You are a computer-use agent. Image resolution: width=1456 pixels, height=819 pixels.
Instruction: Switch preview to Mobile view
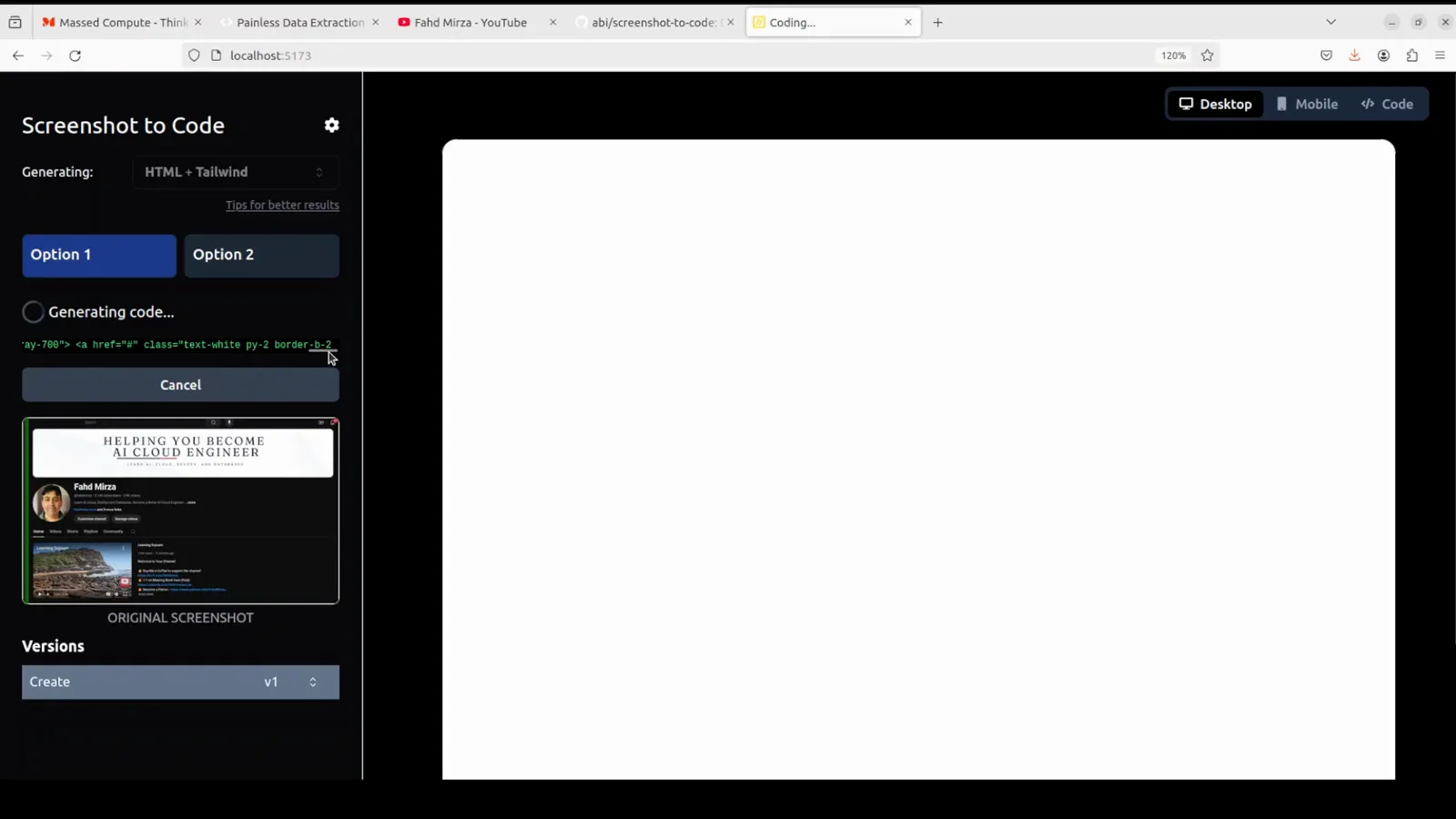1307,105
